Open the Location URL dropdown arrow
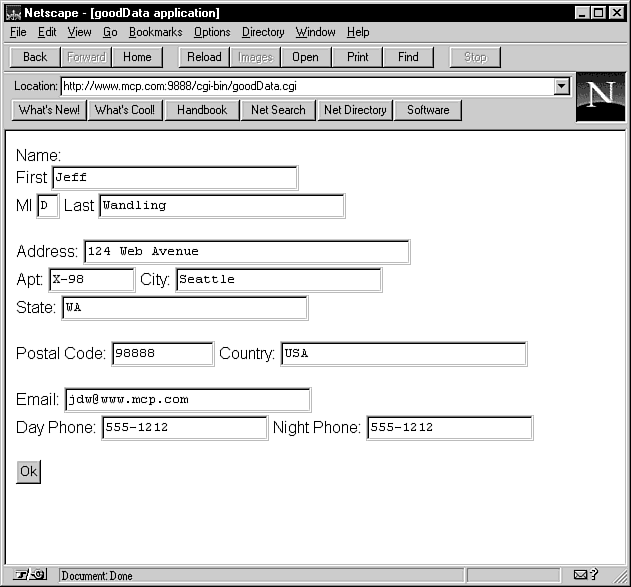631x587 pixels. point(561,87)
